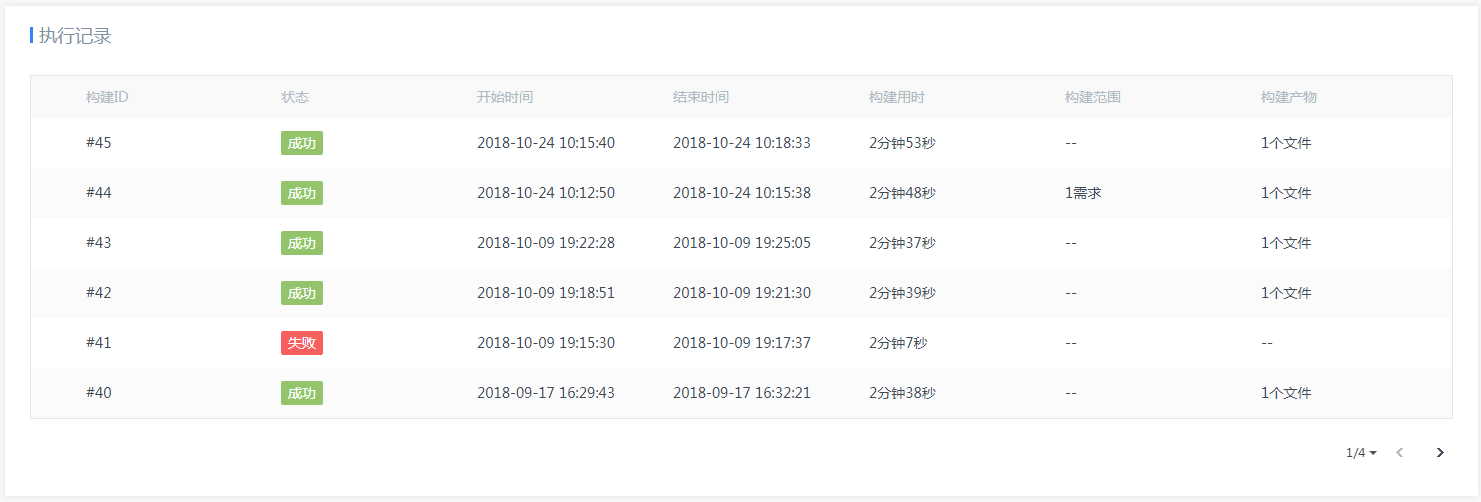This screenshot has height=502, width=1481.
Task: Open build ID #41
Action: 99,343
